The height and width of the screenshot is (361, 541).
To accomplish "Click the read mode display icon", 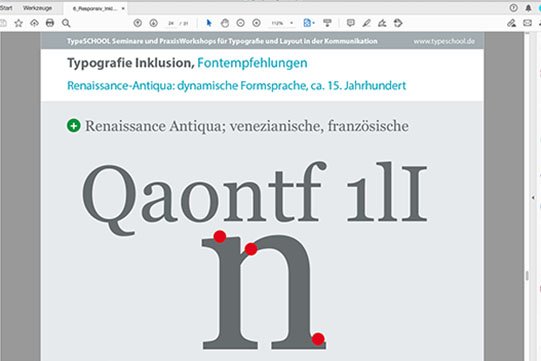I will click(327, 23).
